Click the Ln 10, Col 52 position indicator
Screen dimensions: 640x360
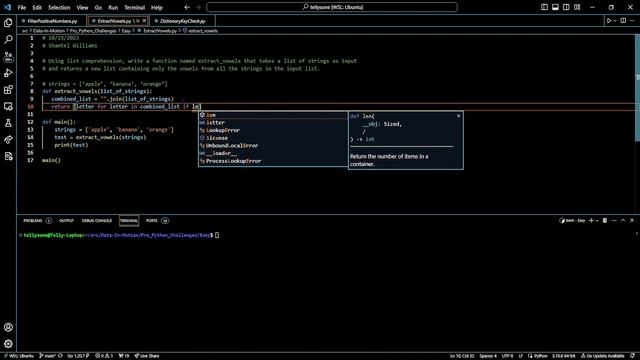462,356
